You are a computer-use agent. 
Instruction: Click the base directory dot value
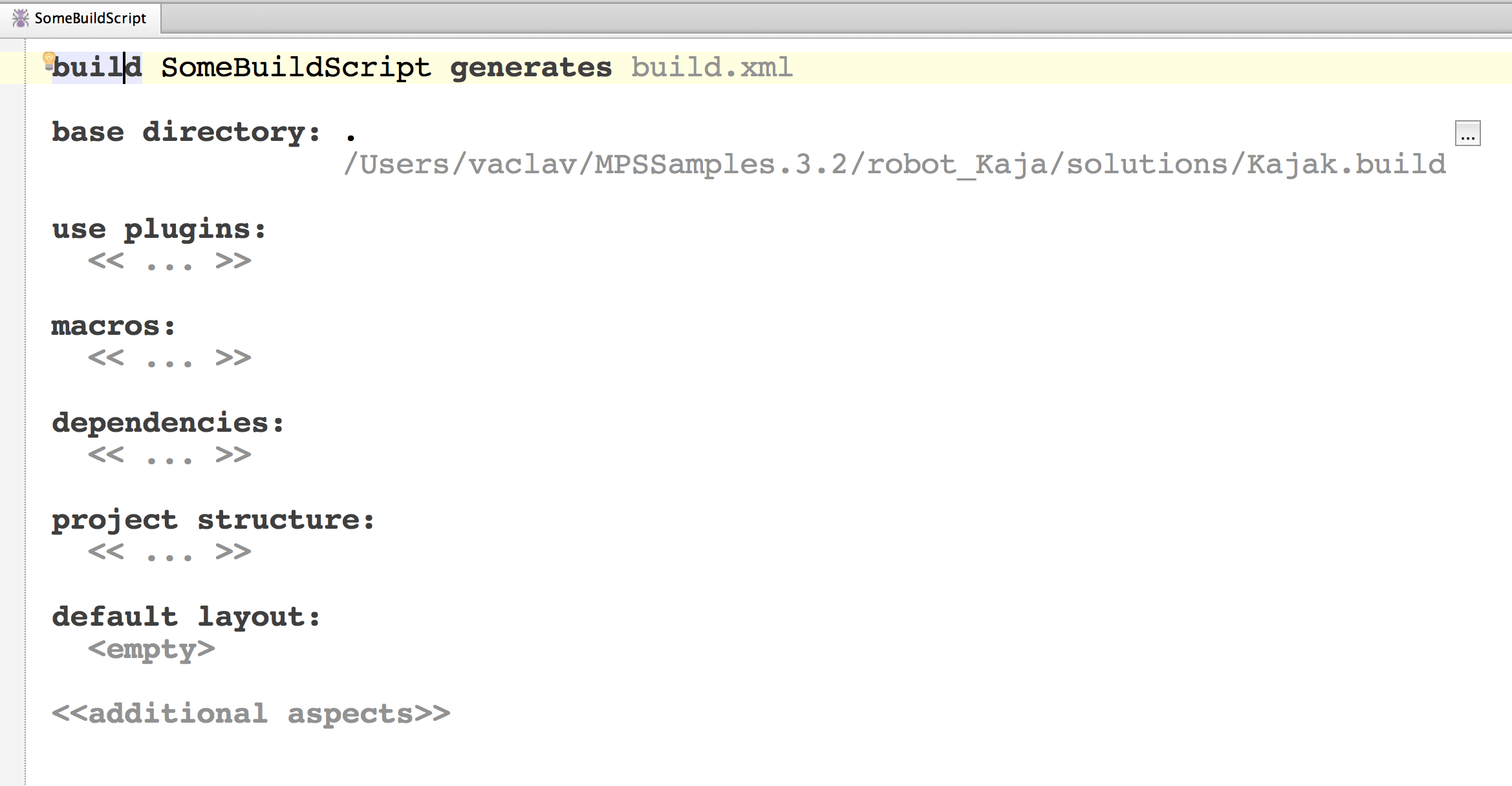click(x=351, y=133)
